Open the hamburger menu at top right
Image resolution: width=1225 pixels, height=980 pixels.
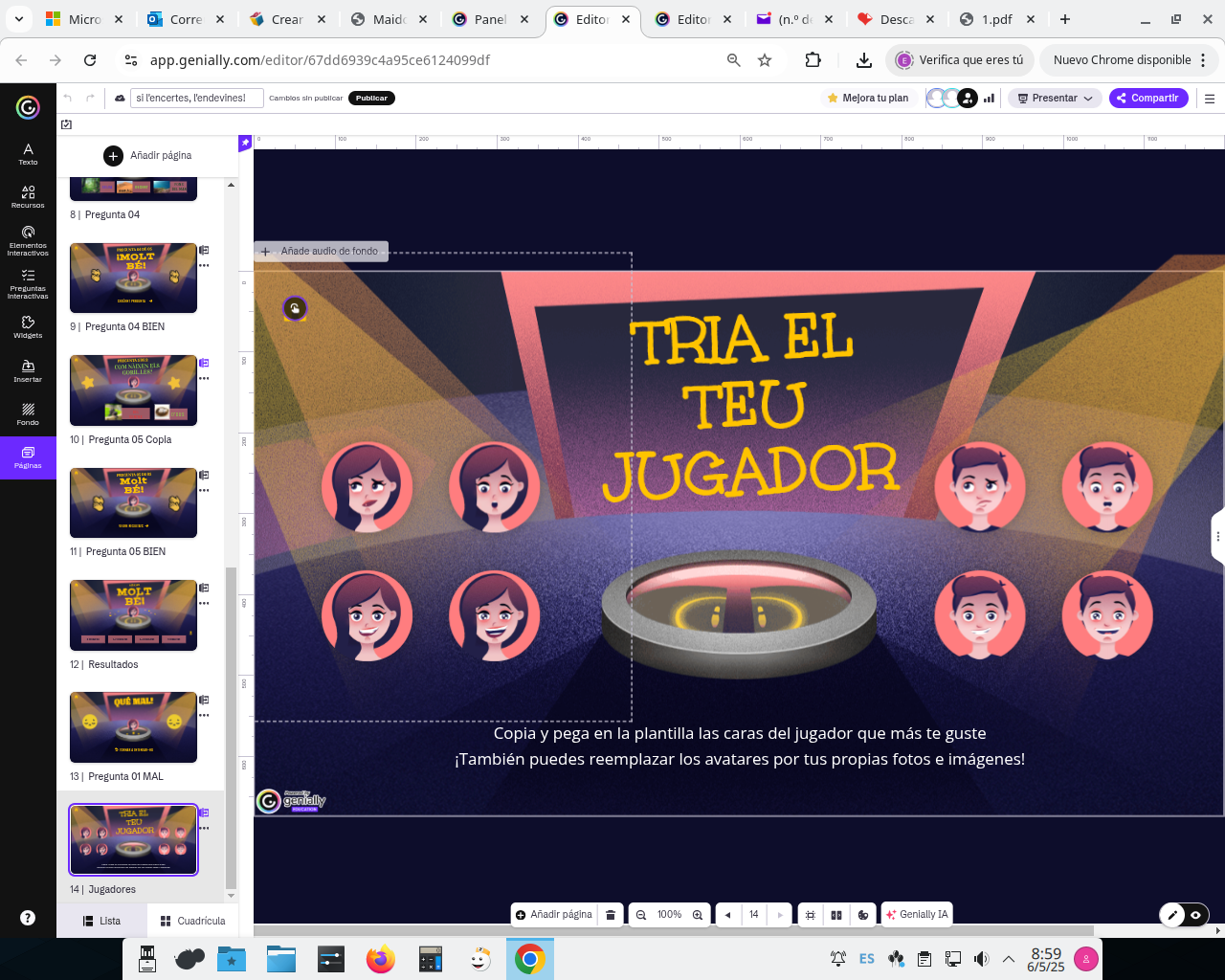(x=1210, y=98)
